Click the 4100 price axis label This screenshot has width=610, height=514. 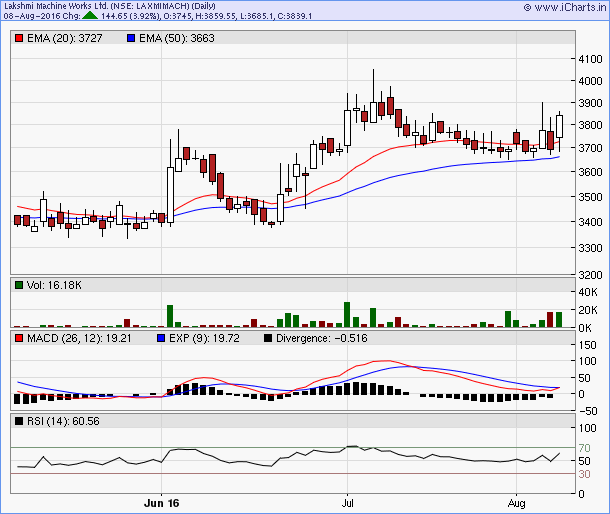590,59
